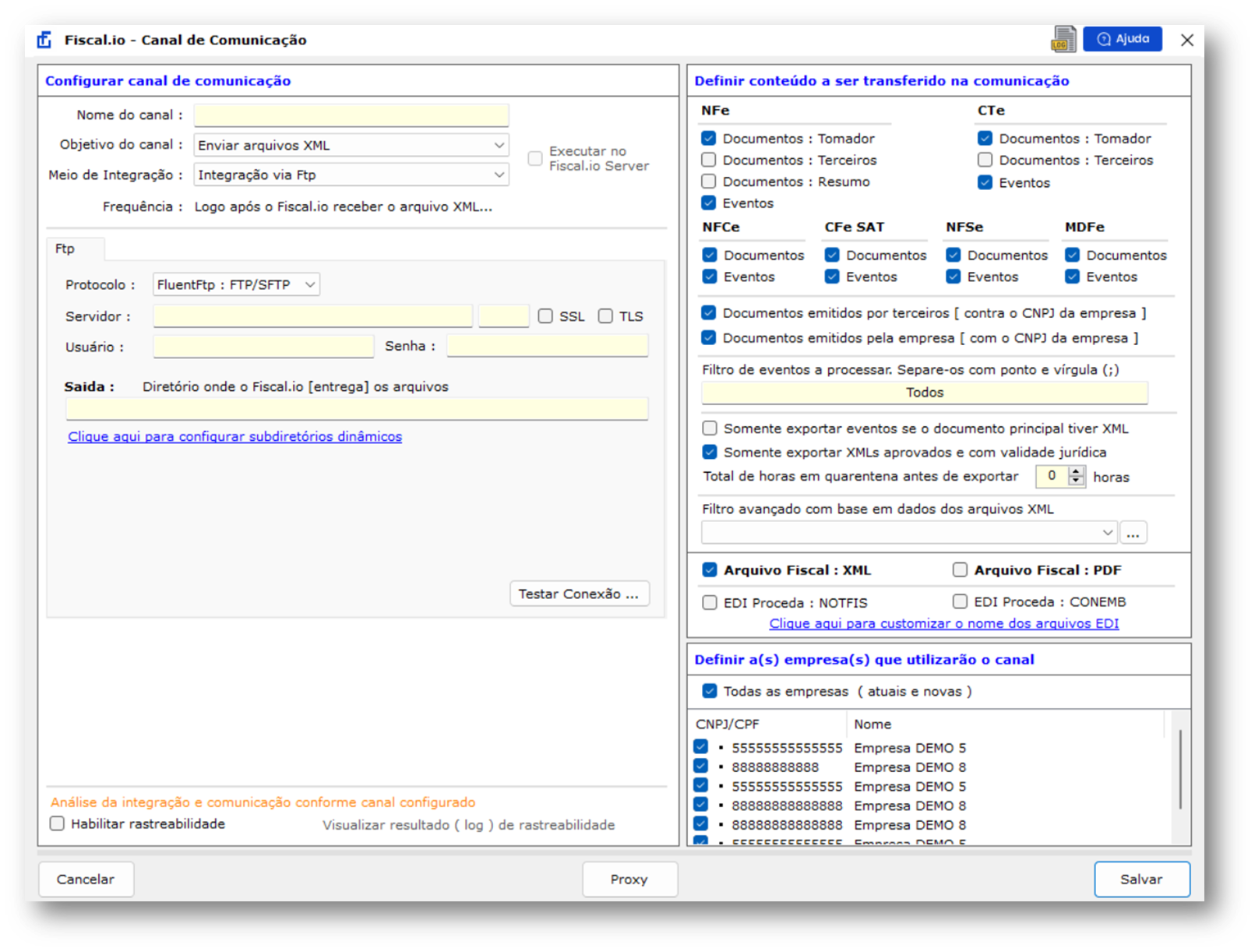
Task: Toggle Somente exportar XMLs aprovados checkbox
Action: (x=710, y=452)
